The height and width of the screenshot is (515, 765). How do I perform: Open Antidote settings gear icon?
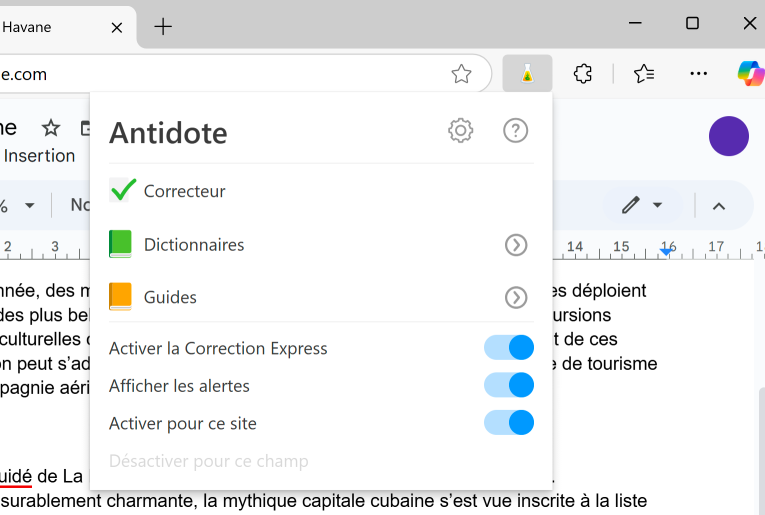pyautogui.click(x=460, y=130)
